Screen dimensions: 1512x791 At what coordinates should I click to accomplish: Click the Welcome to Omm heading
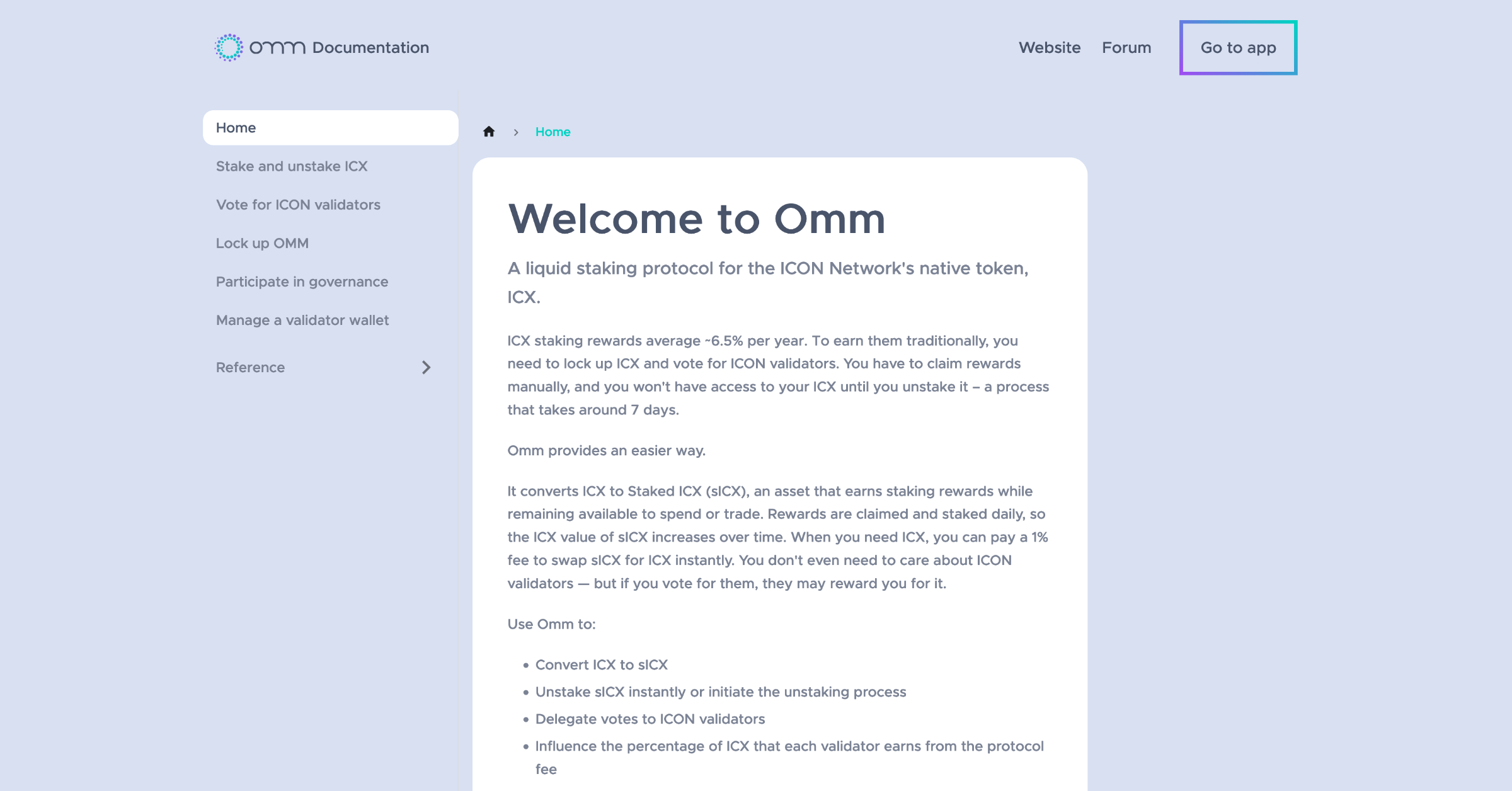point(697,220)
